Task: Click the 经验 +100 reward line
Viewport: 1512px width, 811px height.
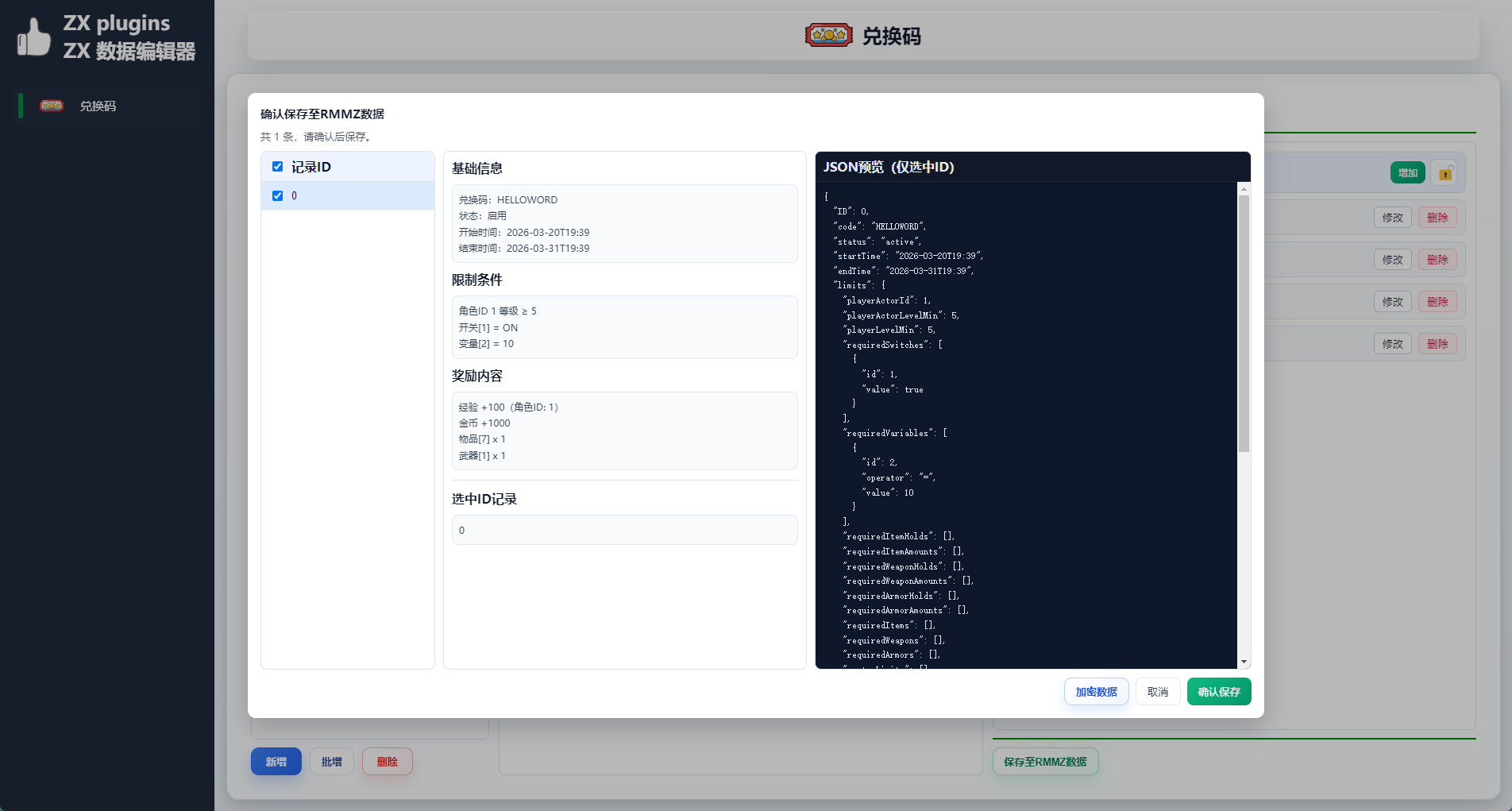Action: (508, 407)
